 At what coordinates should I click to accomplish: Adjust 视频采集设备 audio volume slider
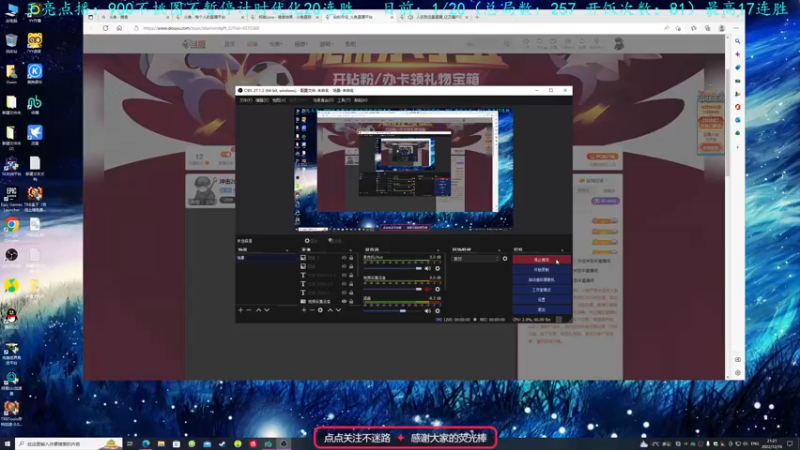pyautogui.click(x=393, y=289)
